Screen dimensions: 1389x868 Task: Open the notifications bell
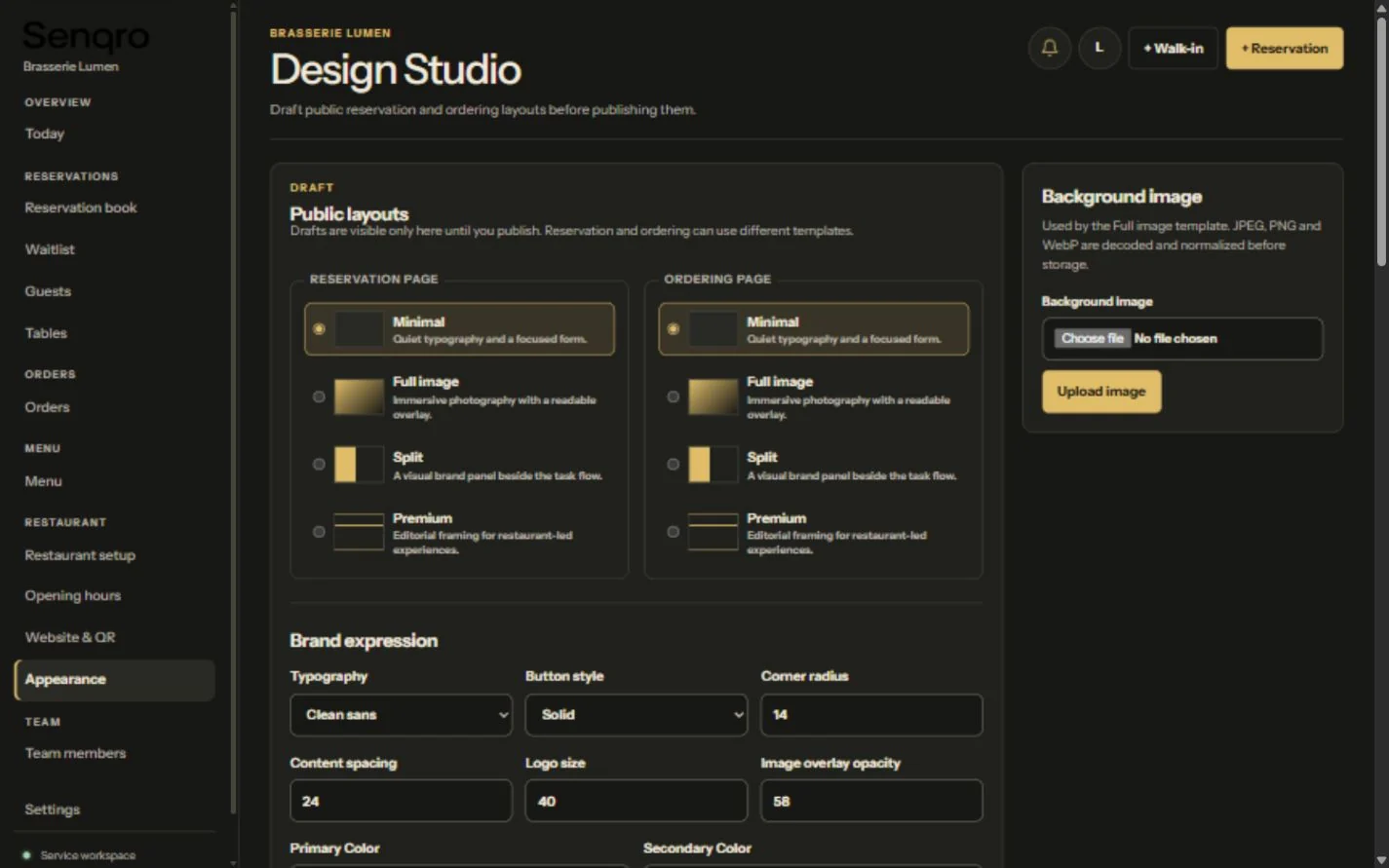pos(1050,48)
